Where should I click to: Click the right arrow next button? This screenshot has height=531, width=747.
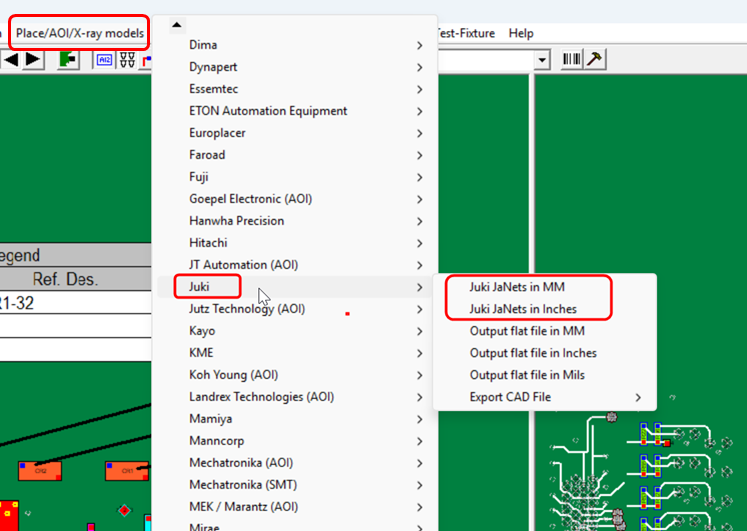(x=33, y=60)
